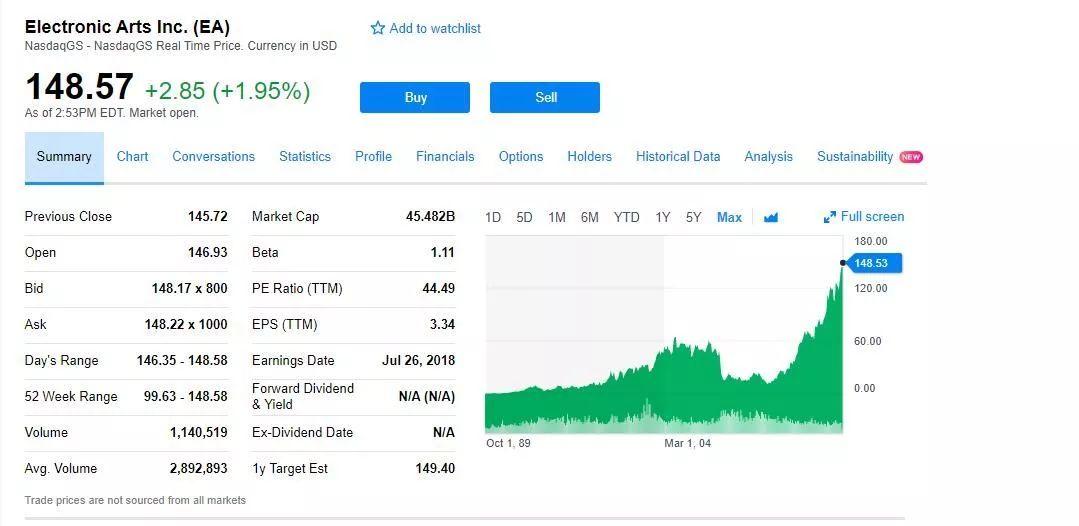The width and height of the screenshot is (1079, 526).
Task: Go to the Financials tab
Action: click(x=445, y=156)
